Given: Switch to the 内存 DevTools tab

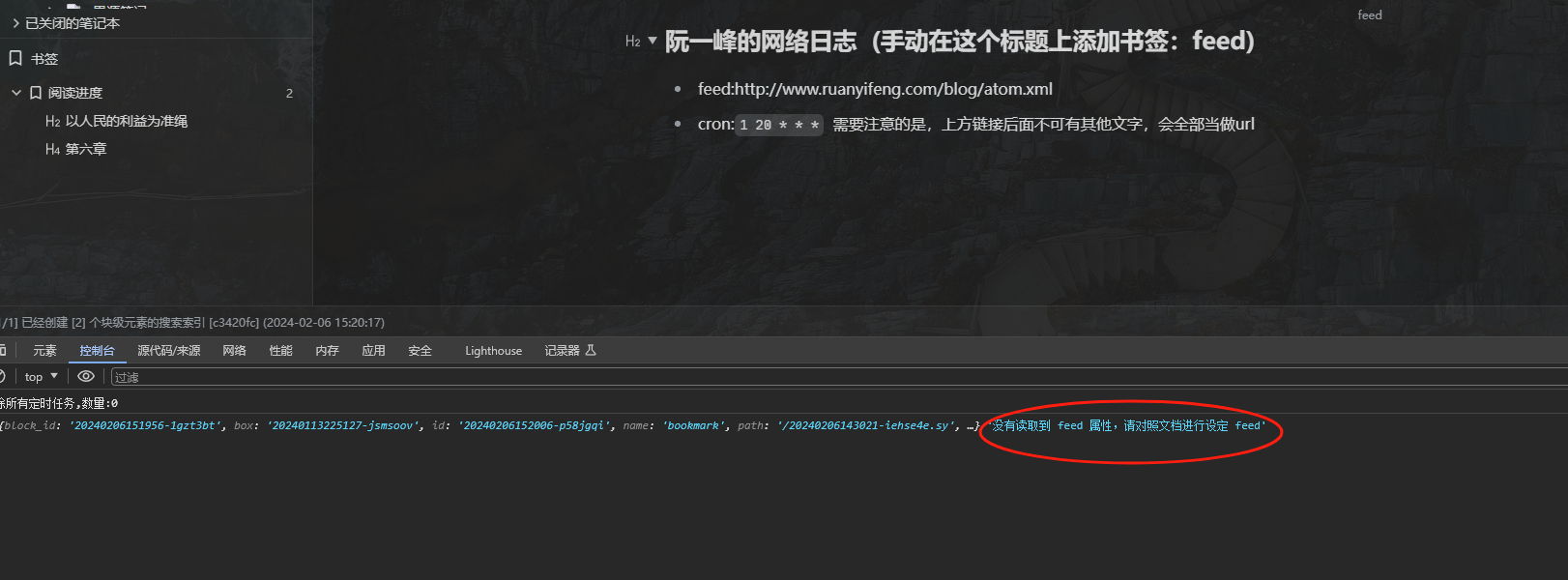Looking at the screenshot, I should [x=327, y=351].
